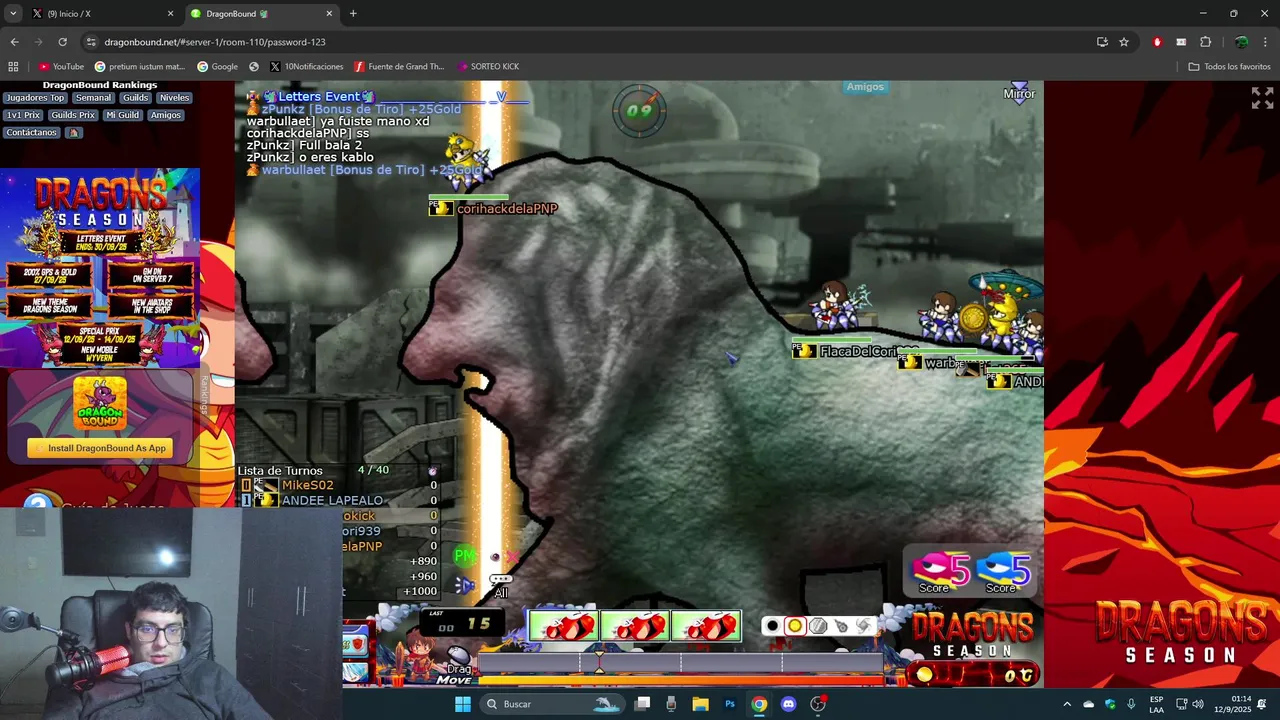This screenshot has width=1280, height=720.
Task: Open the PM private message button
Action: (465, 556)
